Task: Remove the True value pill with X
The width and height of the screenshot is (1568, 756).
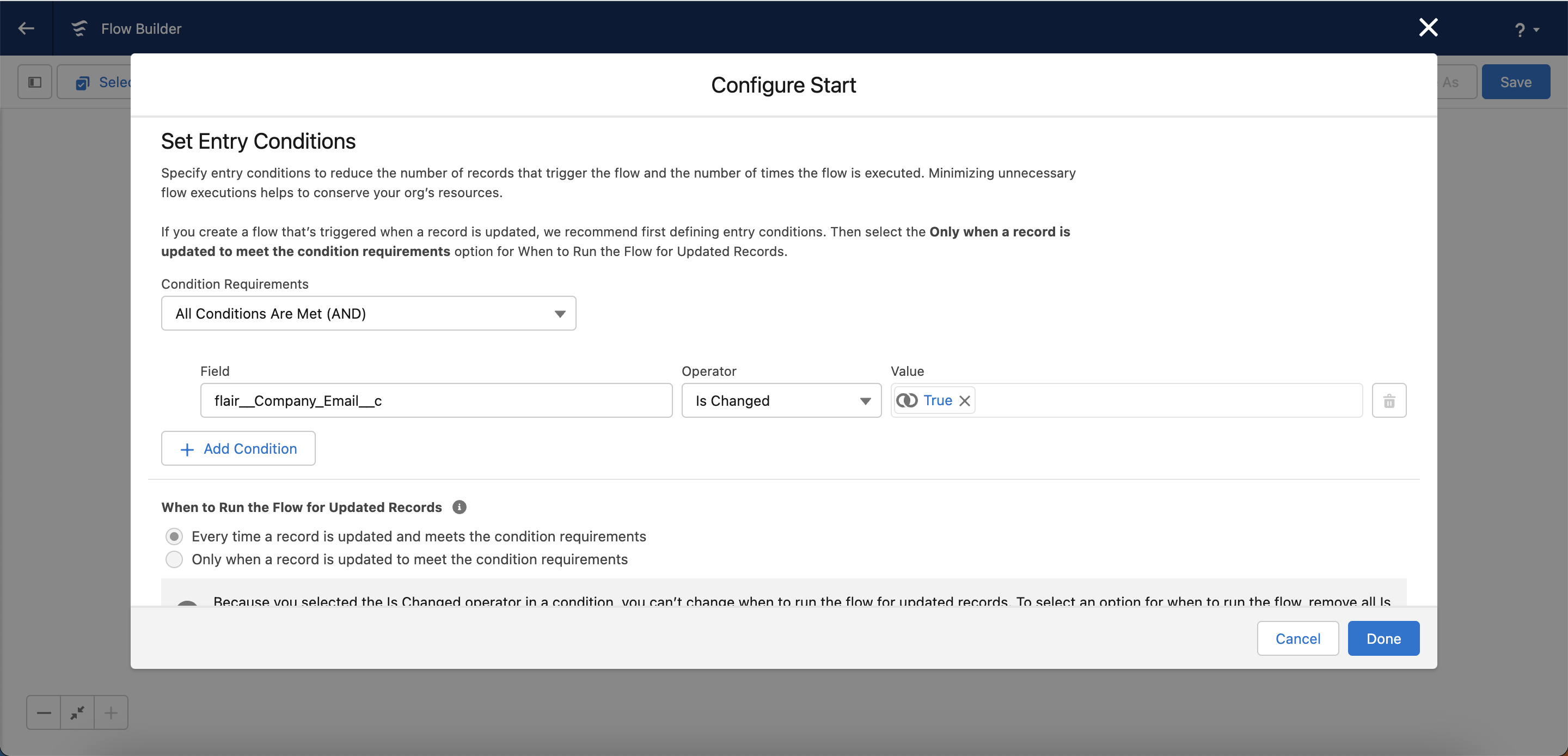Action: 965,401
